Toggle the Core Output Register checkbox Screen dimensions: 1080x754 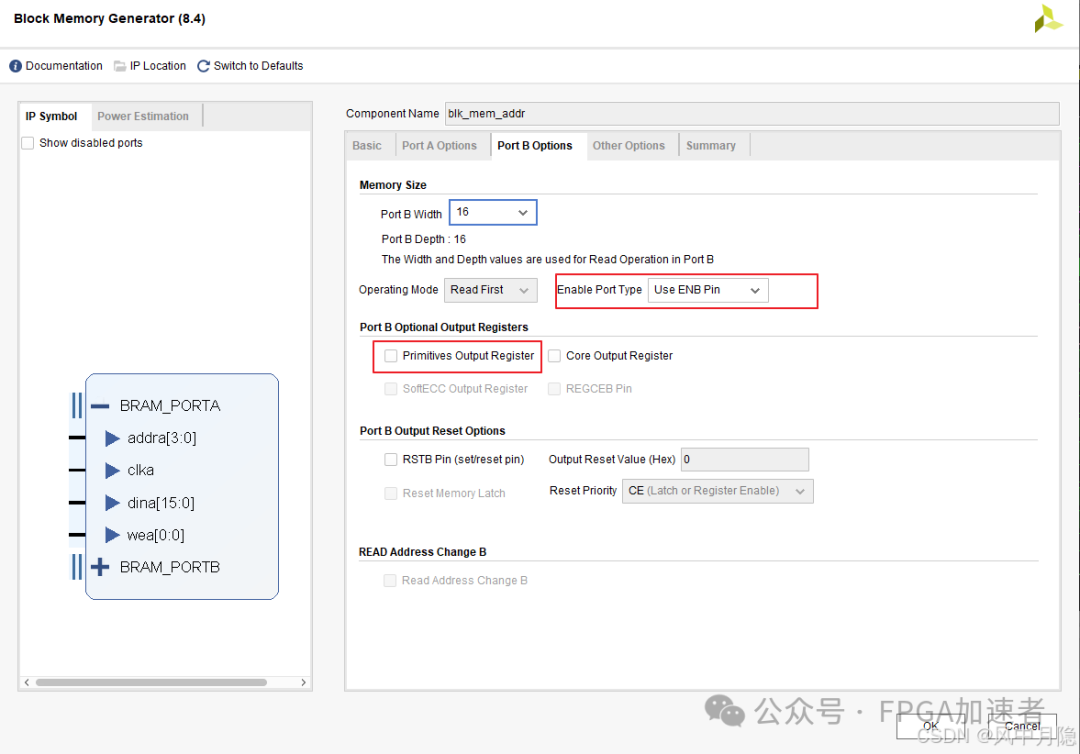point(554,356)
